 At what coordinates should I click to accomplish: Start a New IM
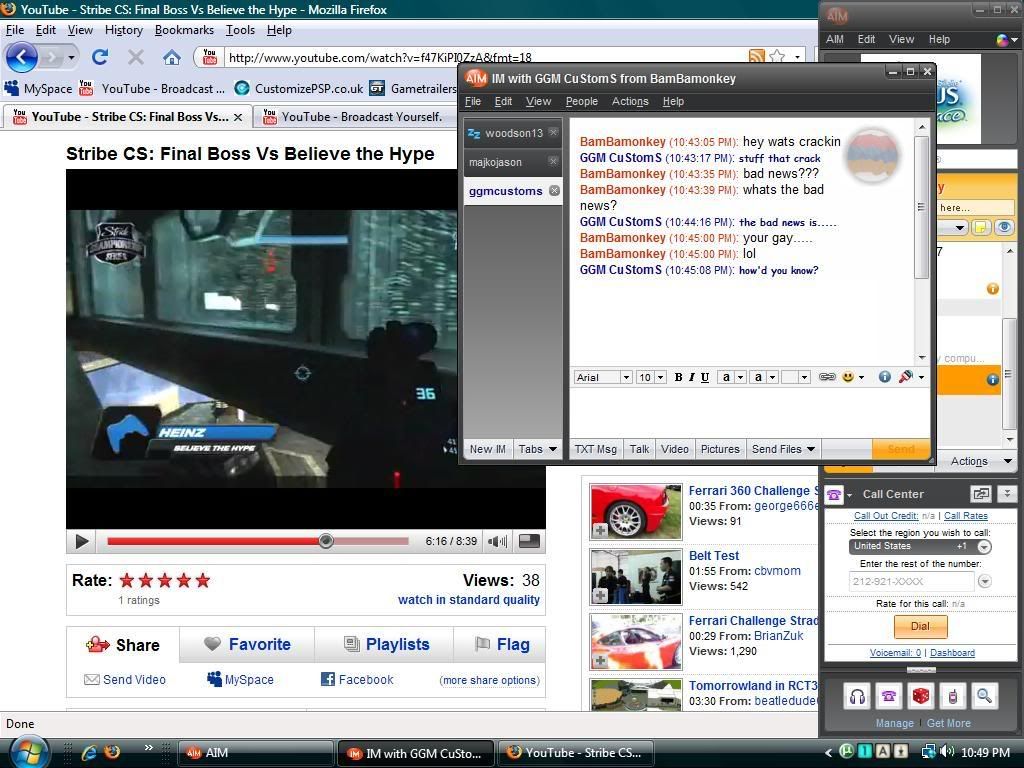click(488, 449)
